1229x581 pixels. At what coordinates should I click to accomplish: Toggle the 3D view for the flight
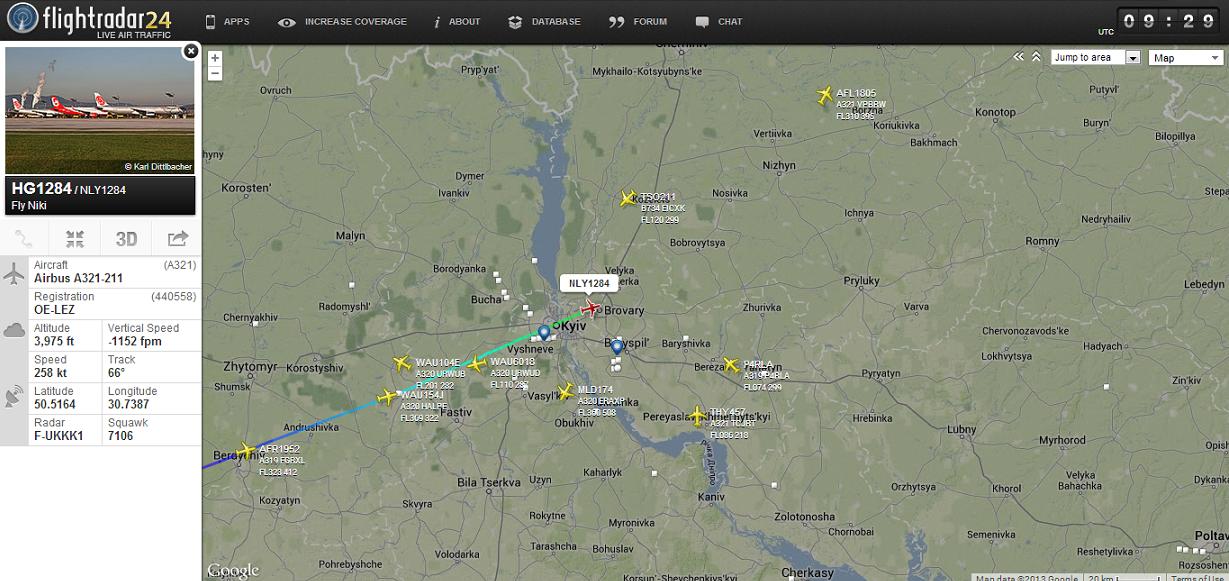(x=126, y=238)
